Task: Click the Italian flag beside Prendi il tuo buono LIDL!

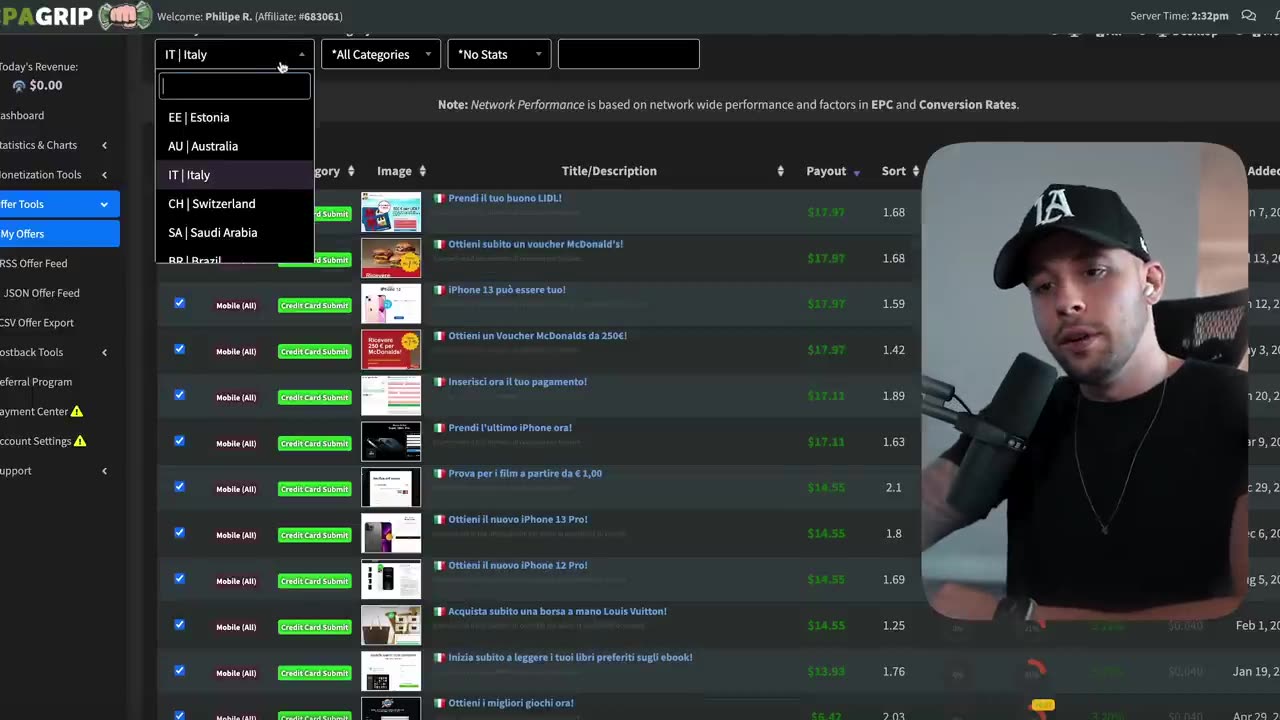Action: pos(439,198)
